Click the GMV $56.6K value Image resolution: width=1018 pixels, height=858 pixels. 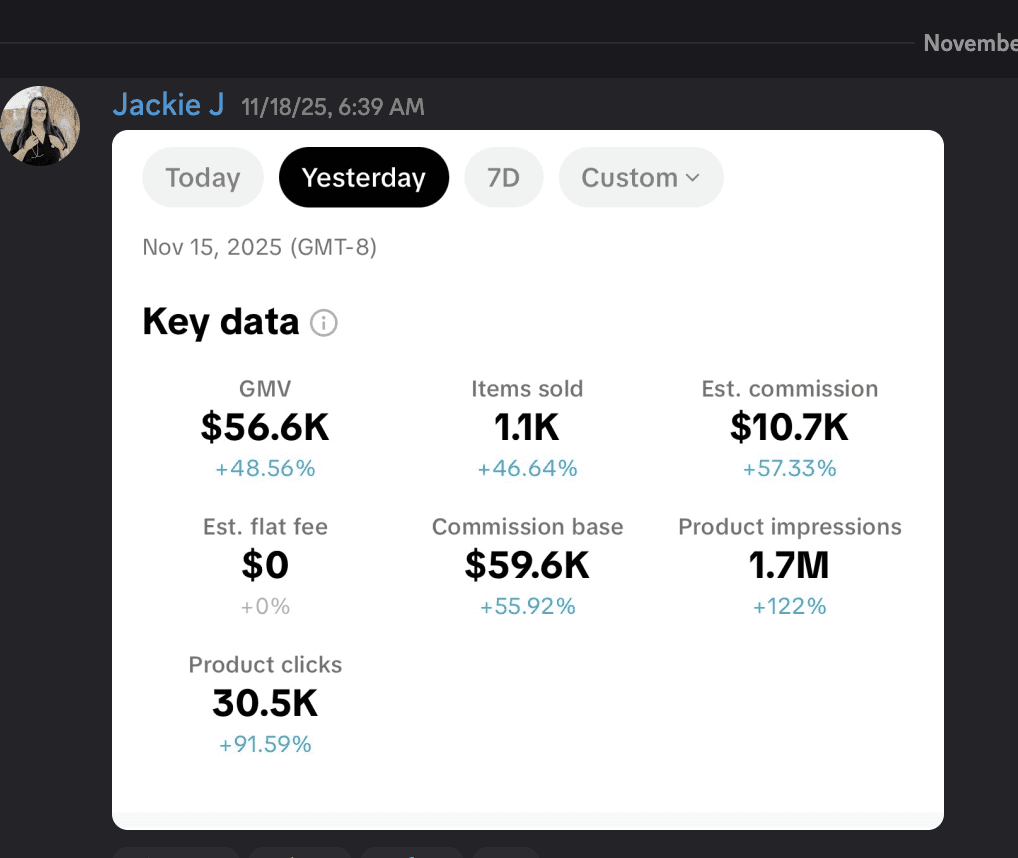tap(265, 427)
